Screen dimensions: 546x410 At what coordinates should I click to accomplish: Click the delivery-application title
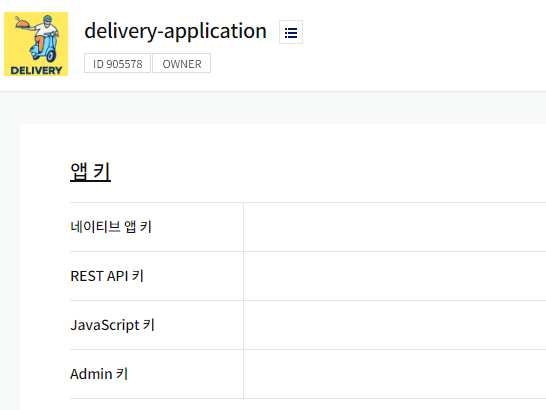(176, 31)
